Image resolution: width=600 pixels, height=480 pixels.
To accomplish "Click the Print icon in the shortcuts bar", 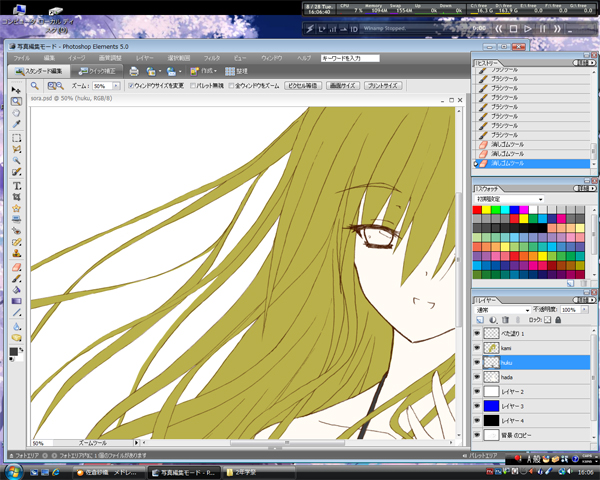I will click(134, 71).
